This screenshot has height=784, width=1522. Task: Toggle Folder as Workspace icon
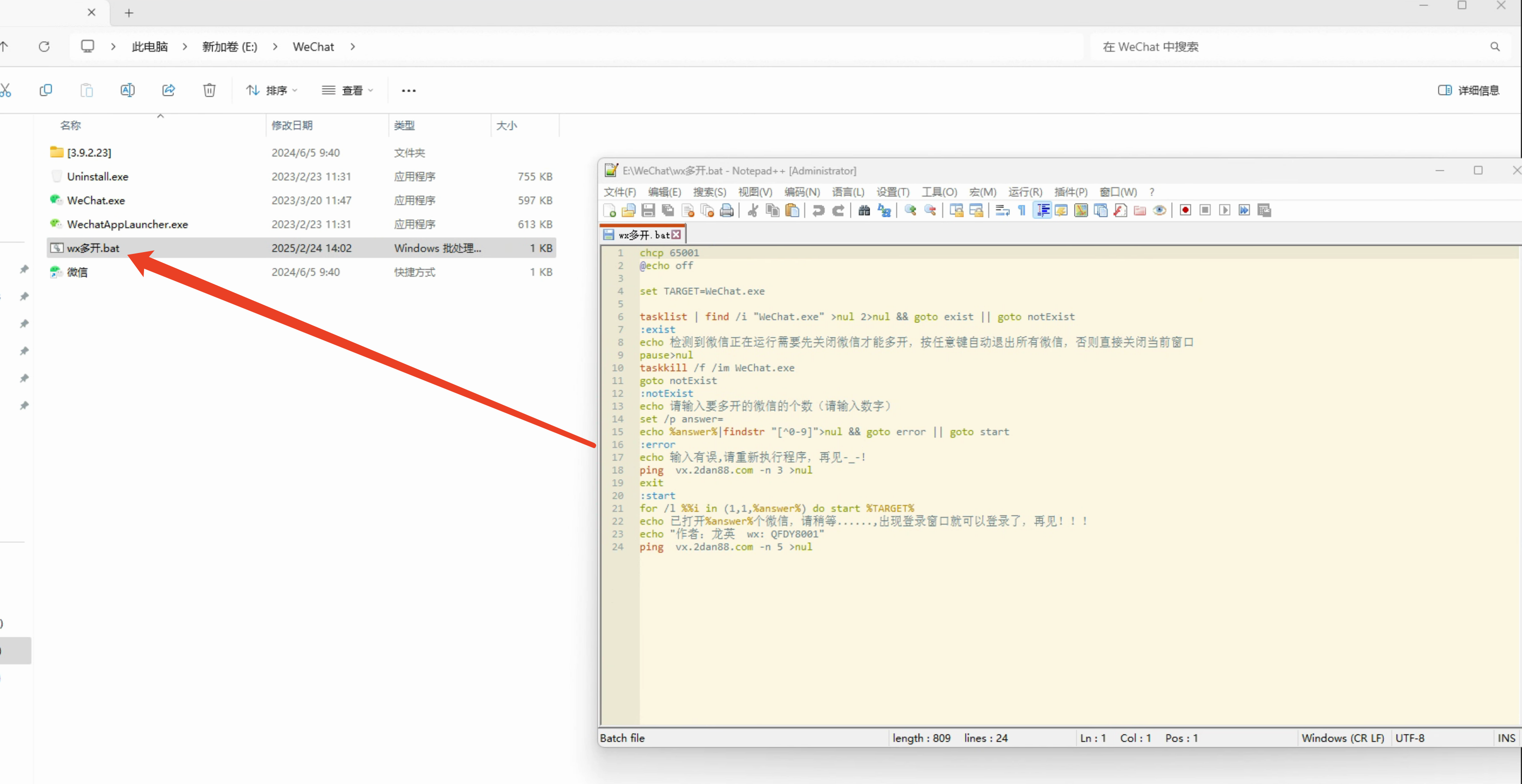pos(1140,210)
